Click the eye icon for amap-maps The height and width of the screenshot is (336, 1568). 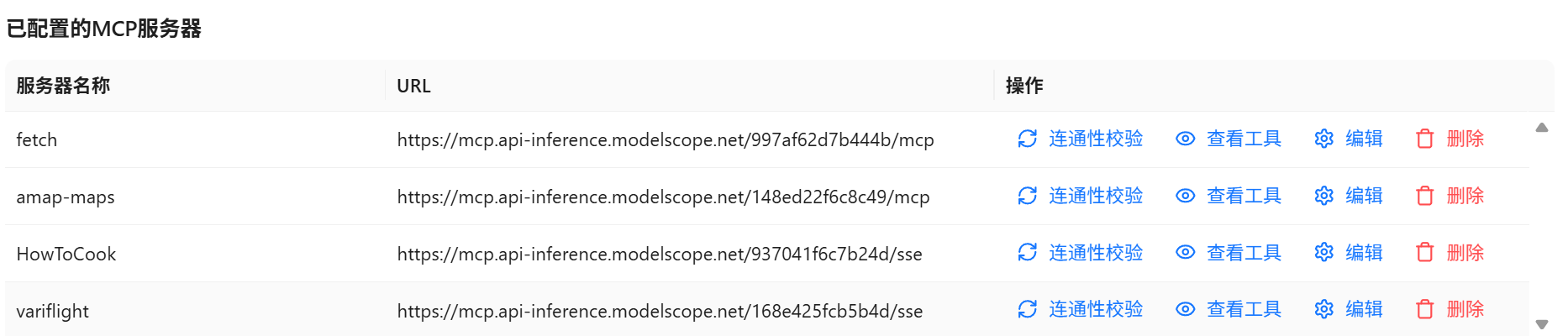(x=1185, y=196)
